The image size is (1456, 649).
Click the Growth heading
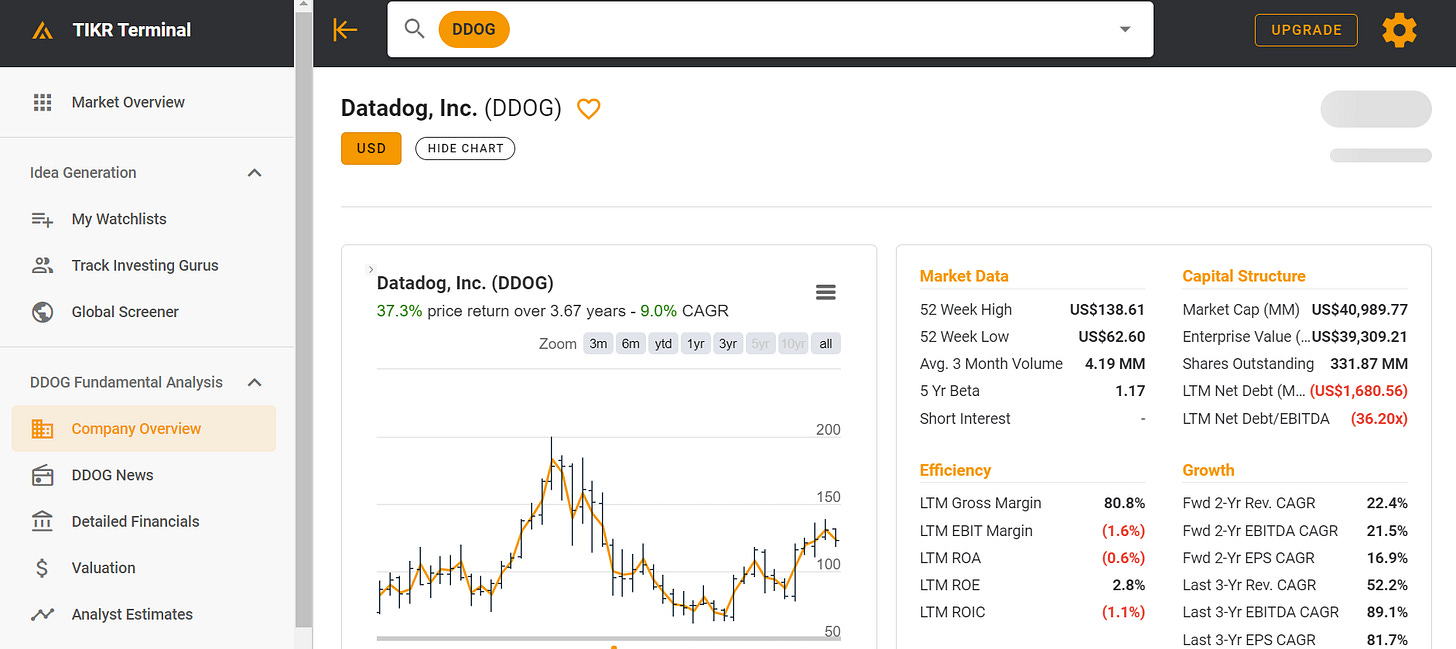tap(1208, 470)
